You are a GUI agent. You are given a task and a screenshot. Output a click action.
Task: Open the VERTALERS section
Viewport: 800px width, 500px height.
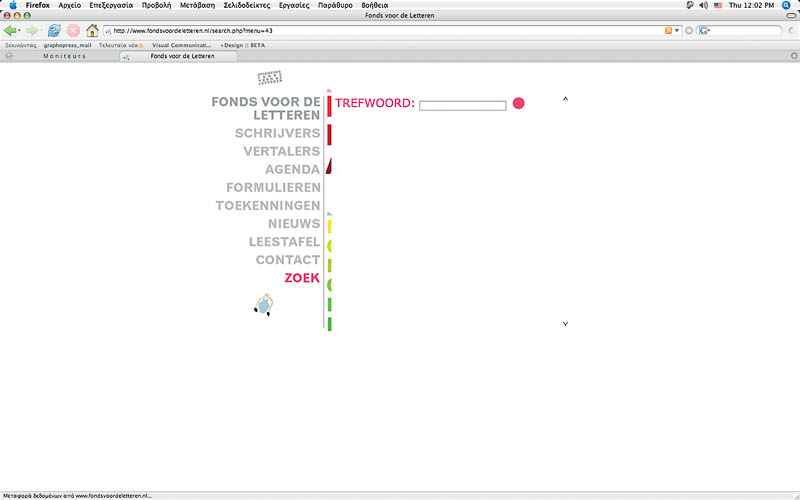pyautogui.click(x=282, y=152)
